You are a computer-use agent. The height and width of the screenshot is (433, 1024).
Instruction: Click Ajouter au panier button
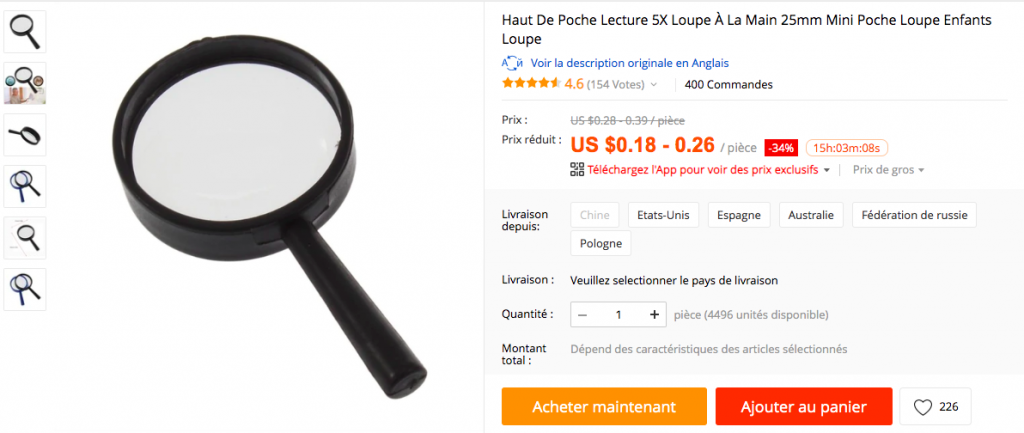click(x=803, y=407)
